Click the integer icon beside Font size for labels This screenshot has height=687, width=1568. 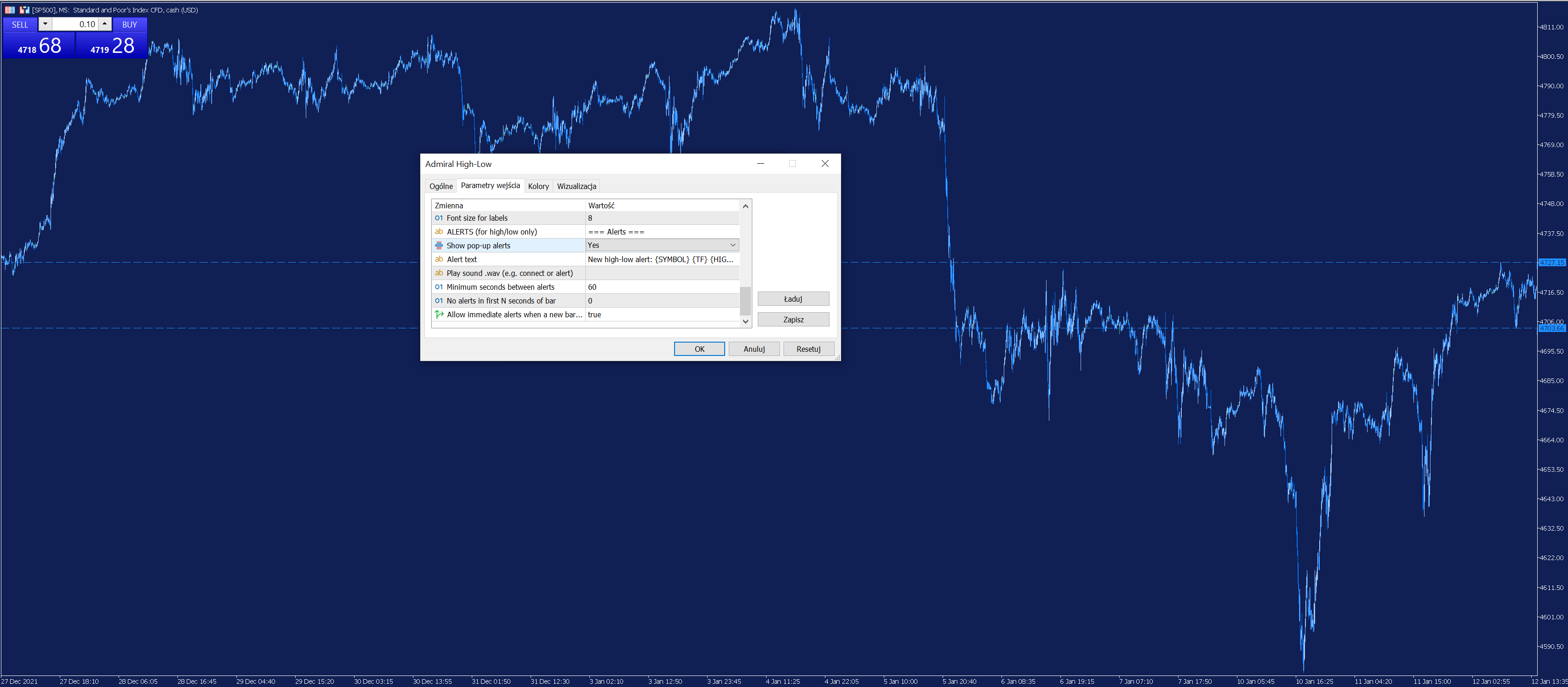(x=439, y=218)
